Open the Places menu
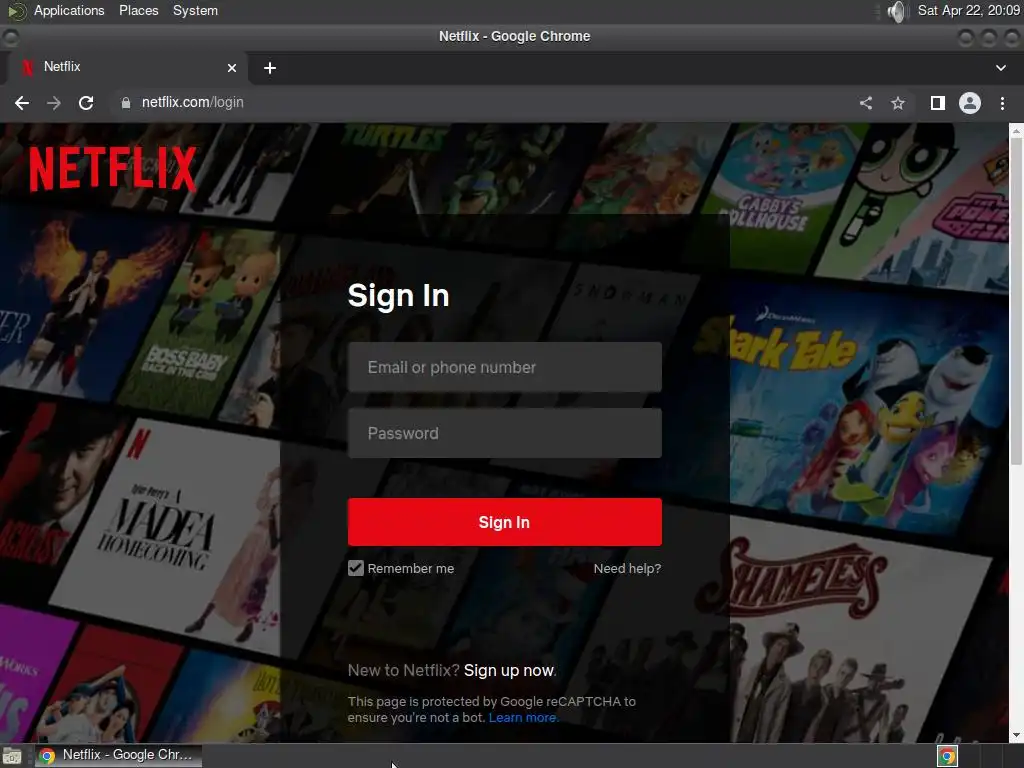Viewport: 1024px width, 768px height. [138, 10]
